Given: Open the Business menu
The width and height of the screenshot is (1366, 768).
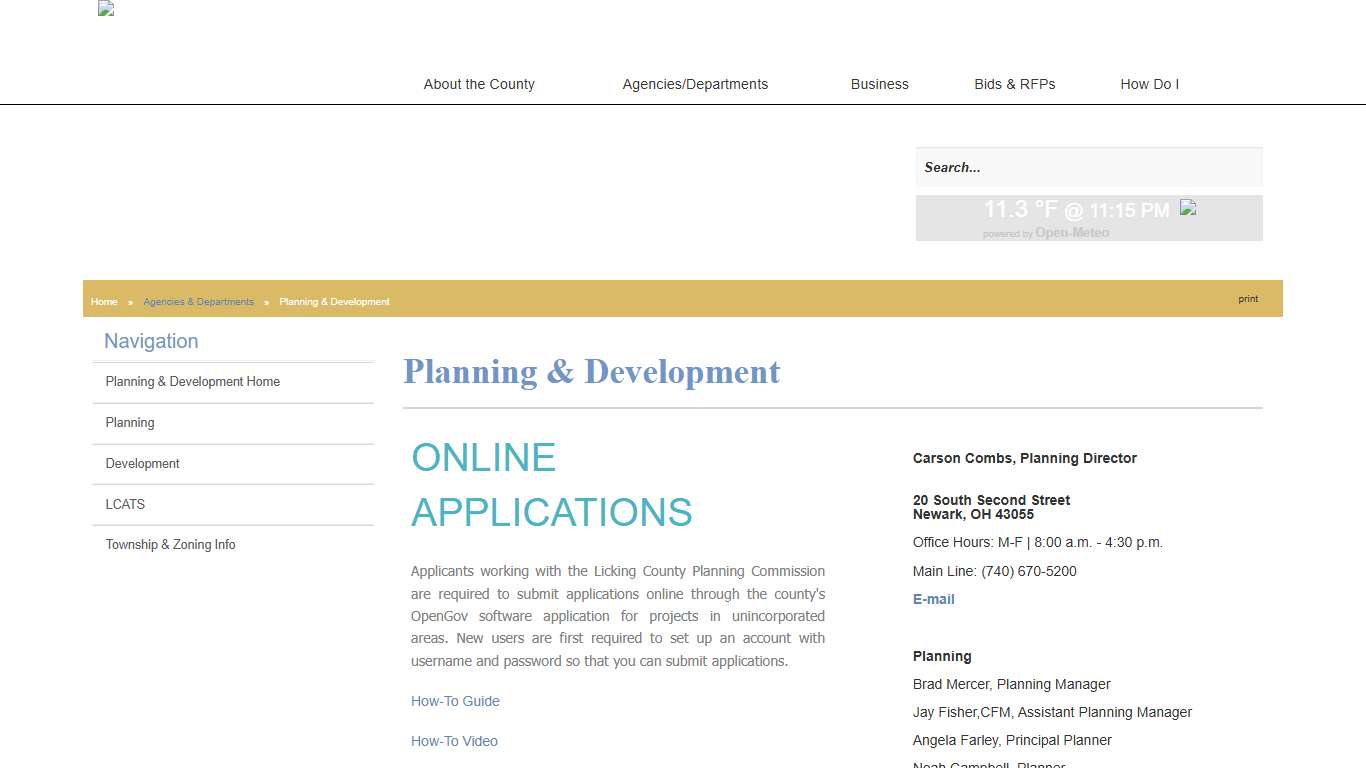Looking at the screenshot, I should point(879,84).
